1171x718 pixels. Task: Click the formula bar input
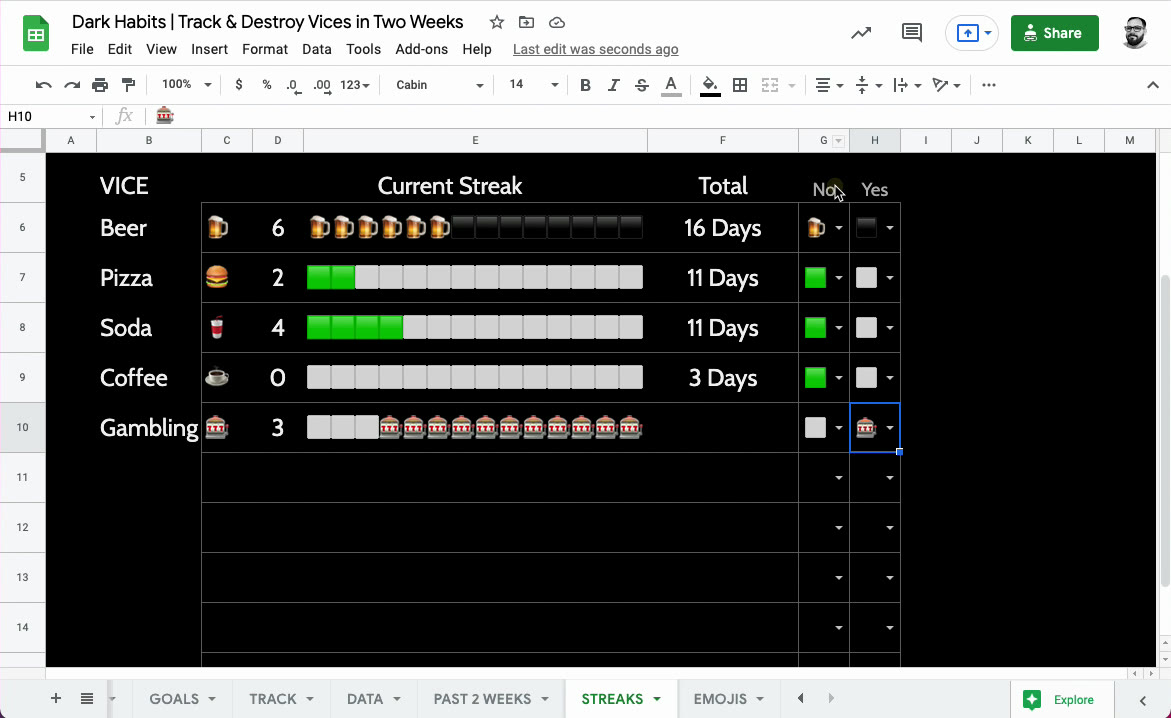[x=657, y=117]
